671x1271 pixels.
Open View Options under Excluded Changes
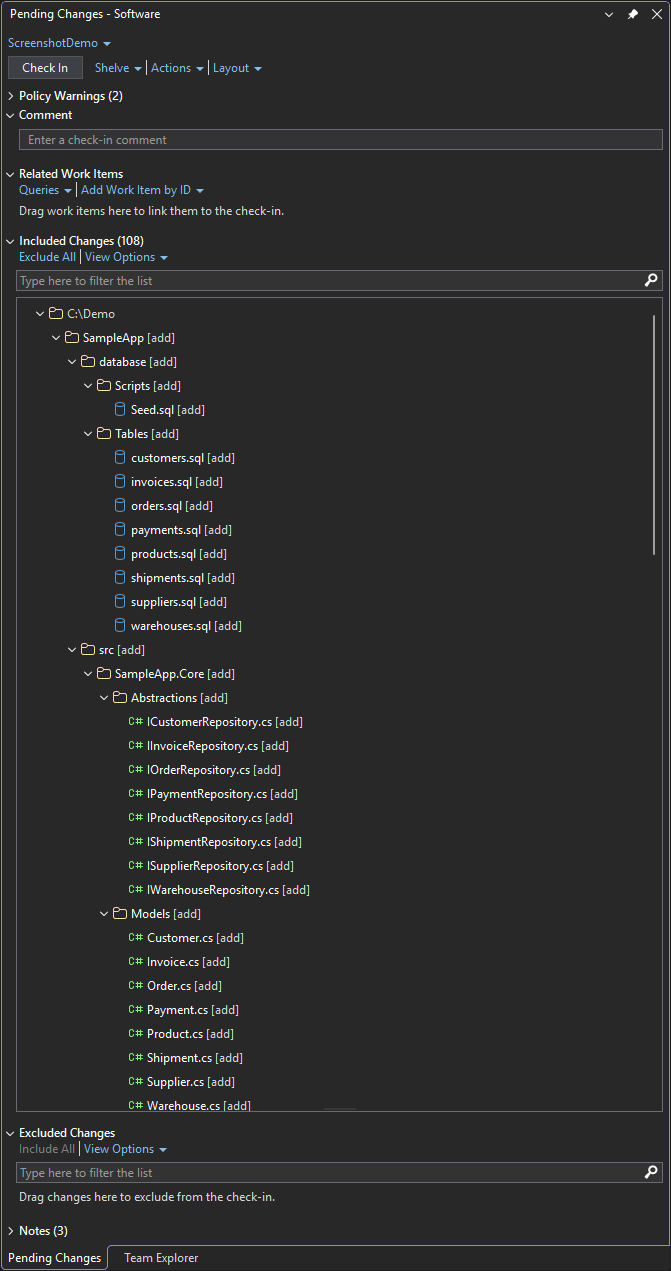[125, 1149]
